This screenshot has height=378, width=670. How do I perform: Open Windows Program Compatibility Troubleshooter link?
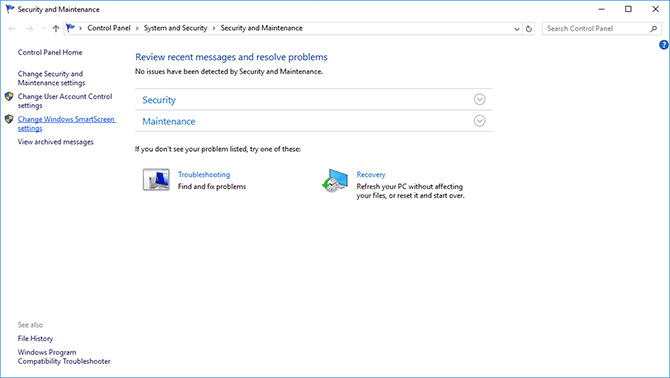(x=64, y=357)
